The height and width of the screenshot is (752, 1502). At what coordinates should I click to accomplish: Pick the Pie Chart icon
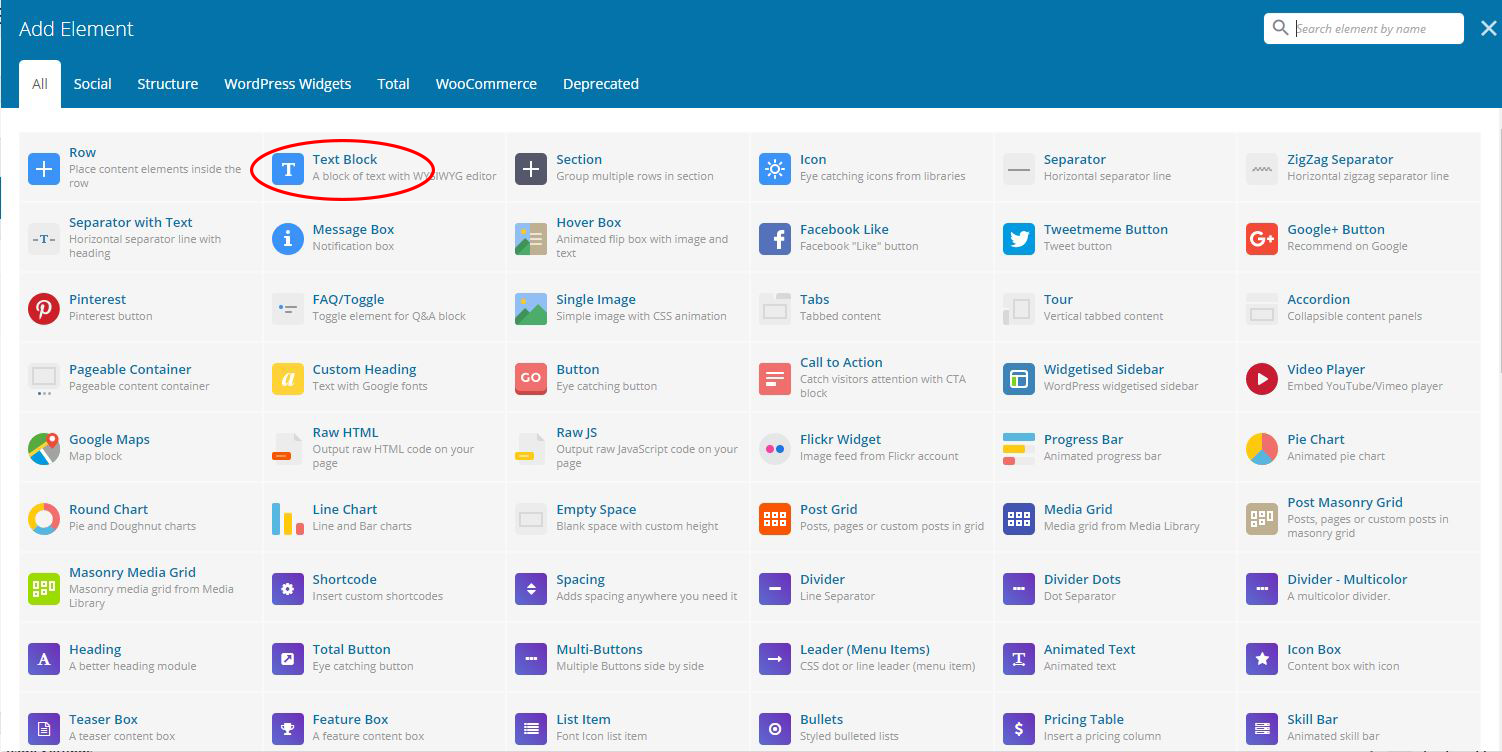1262,449
